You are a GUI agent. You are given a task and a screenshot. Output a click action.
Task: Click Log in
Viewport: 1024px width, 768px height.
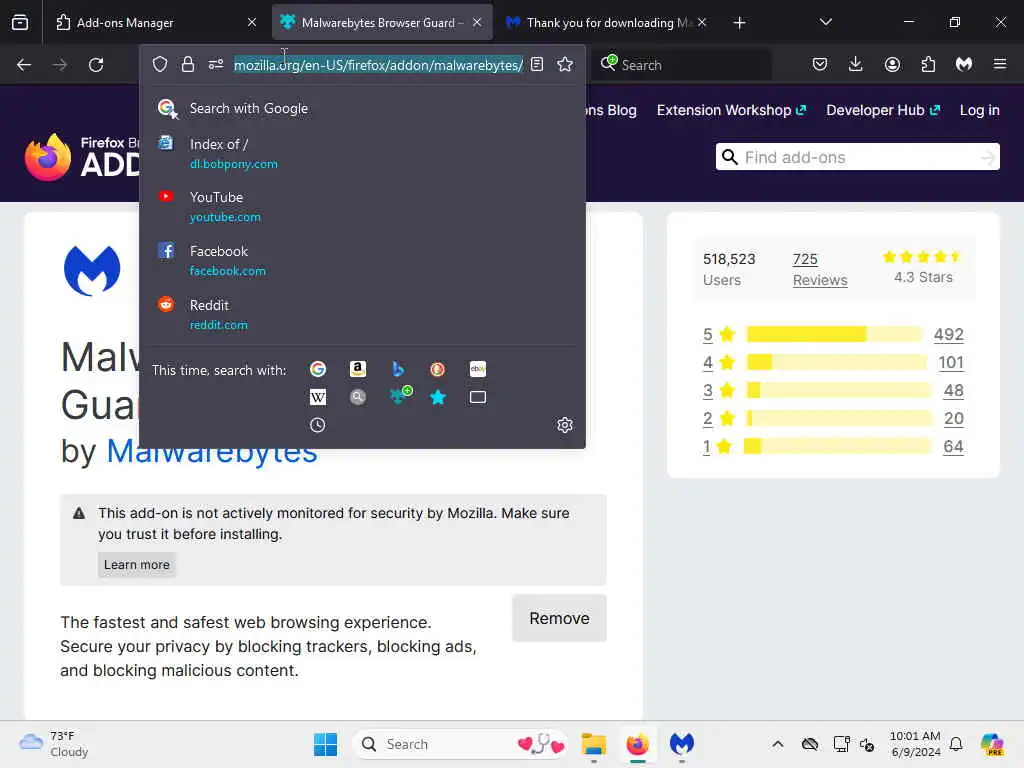(x=980, y=110)
